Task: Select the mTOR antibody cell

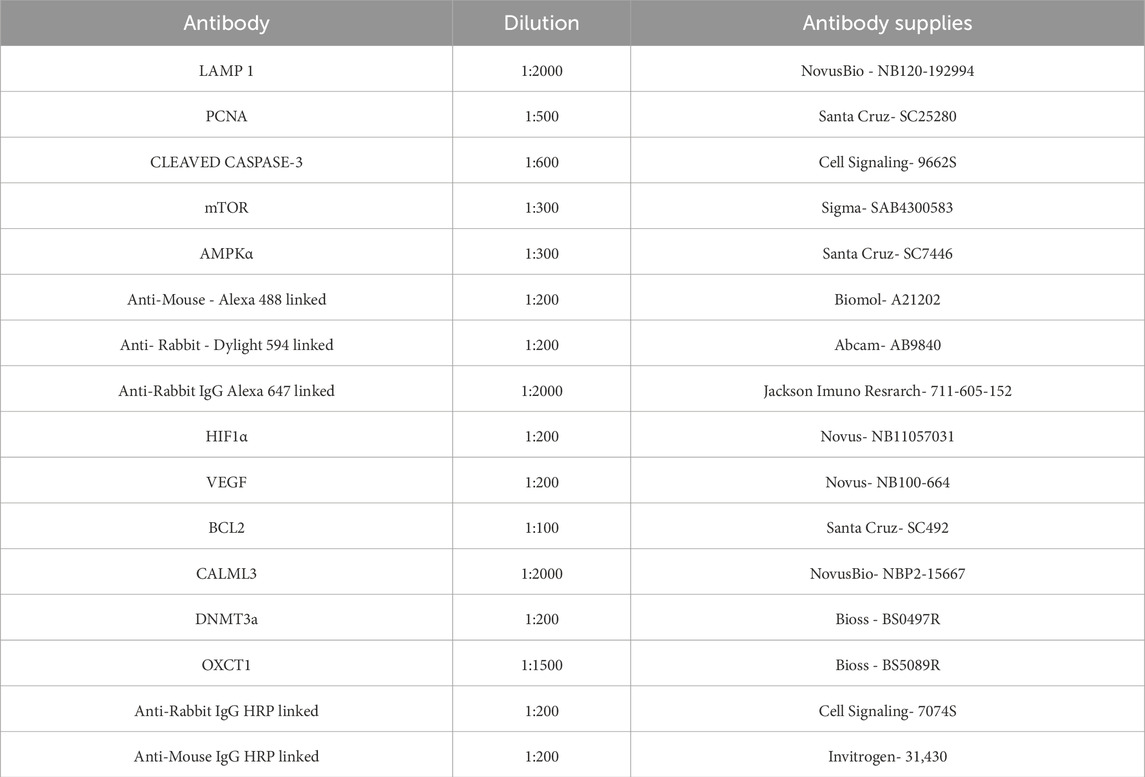Action: [226, 208]
